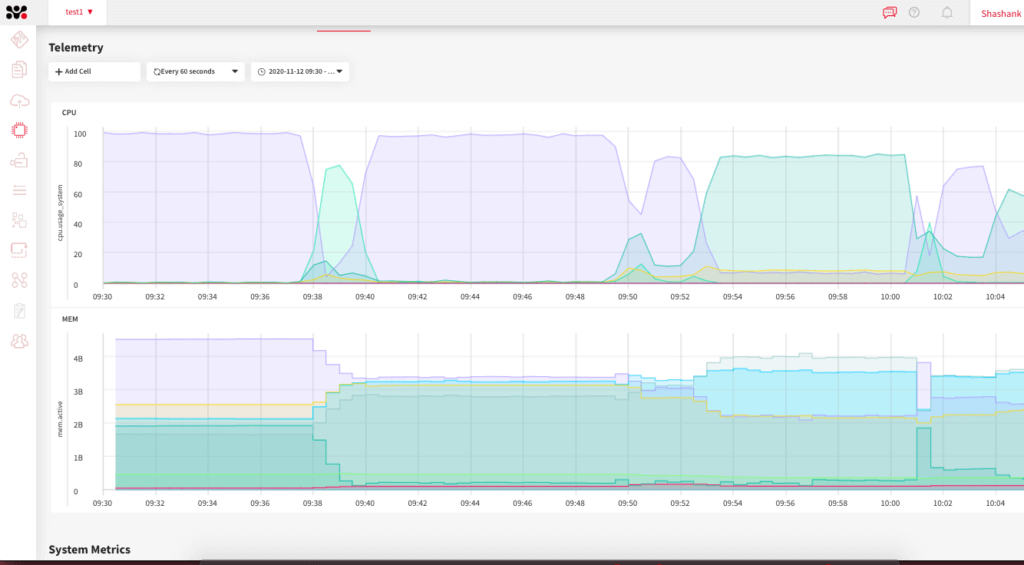Image resolution: width=1024 pixels, height=565 pixels.
Task: Click the app logo in top-left corner
Action: (x=17, y=12)
